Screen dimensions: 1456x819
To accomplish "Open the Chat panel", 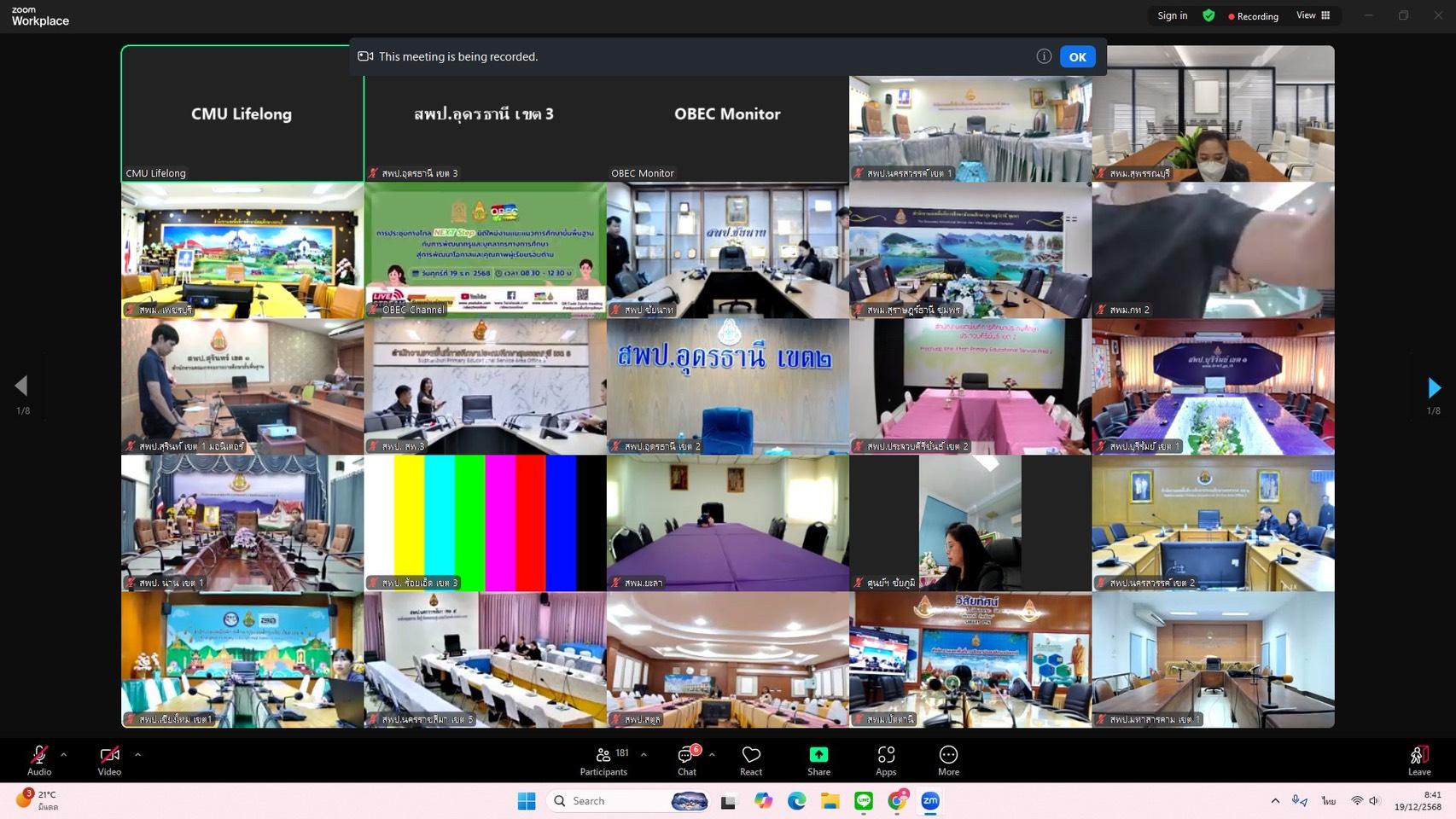I will point(686,759).
